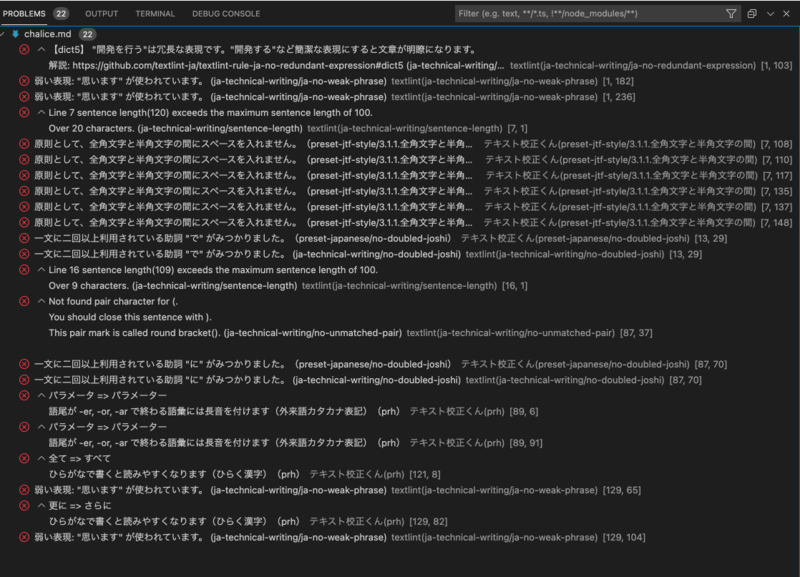
Task: Click the 22 count badge on PROBLEMS tab
Action: point(61,14)
